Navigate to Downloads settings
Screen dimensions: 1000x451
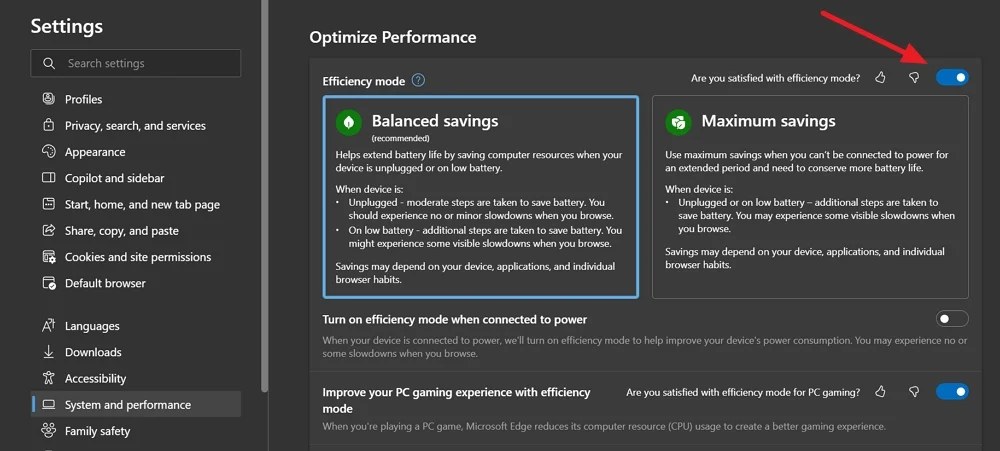point(93,352)
